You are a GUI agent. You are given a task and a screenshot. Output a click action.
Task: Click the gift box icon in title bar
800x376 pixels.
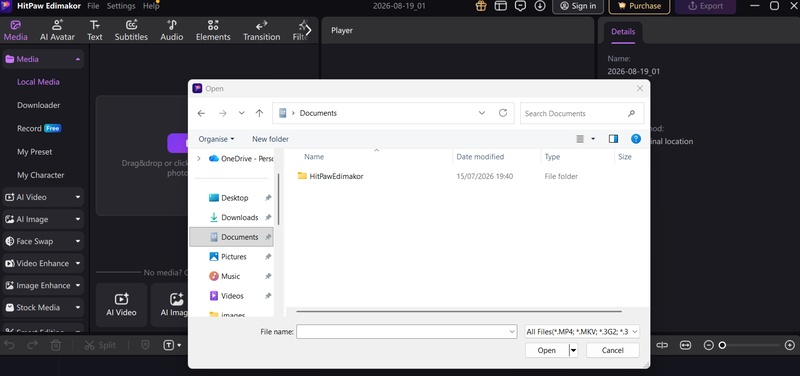(x=481, y=6)
